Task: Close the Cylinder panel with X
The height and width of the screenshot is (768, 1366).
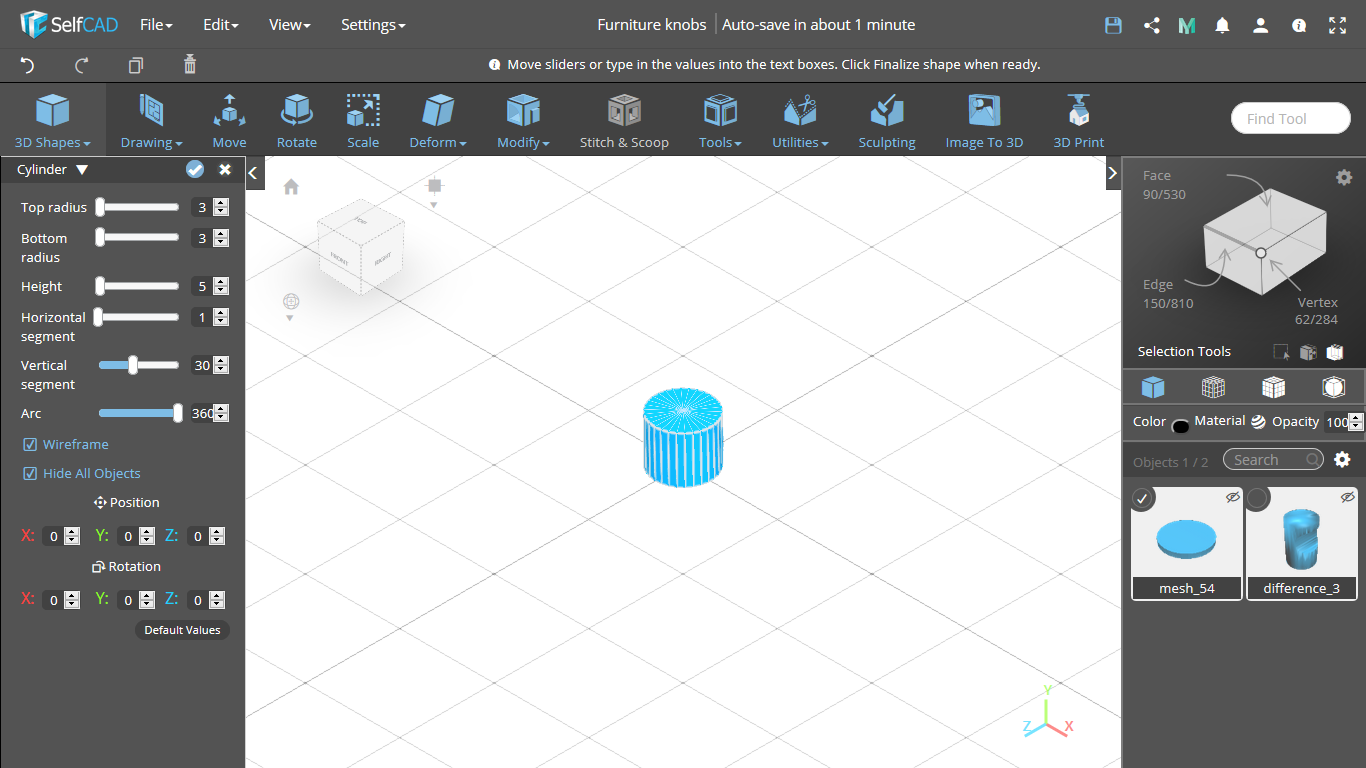Action: [x=225, y=170]
